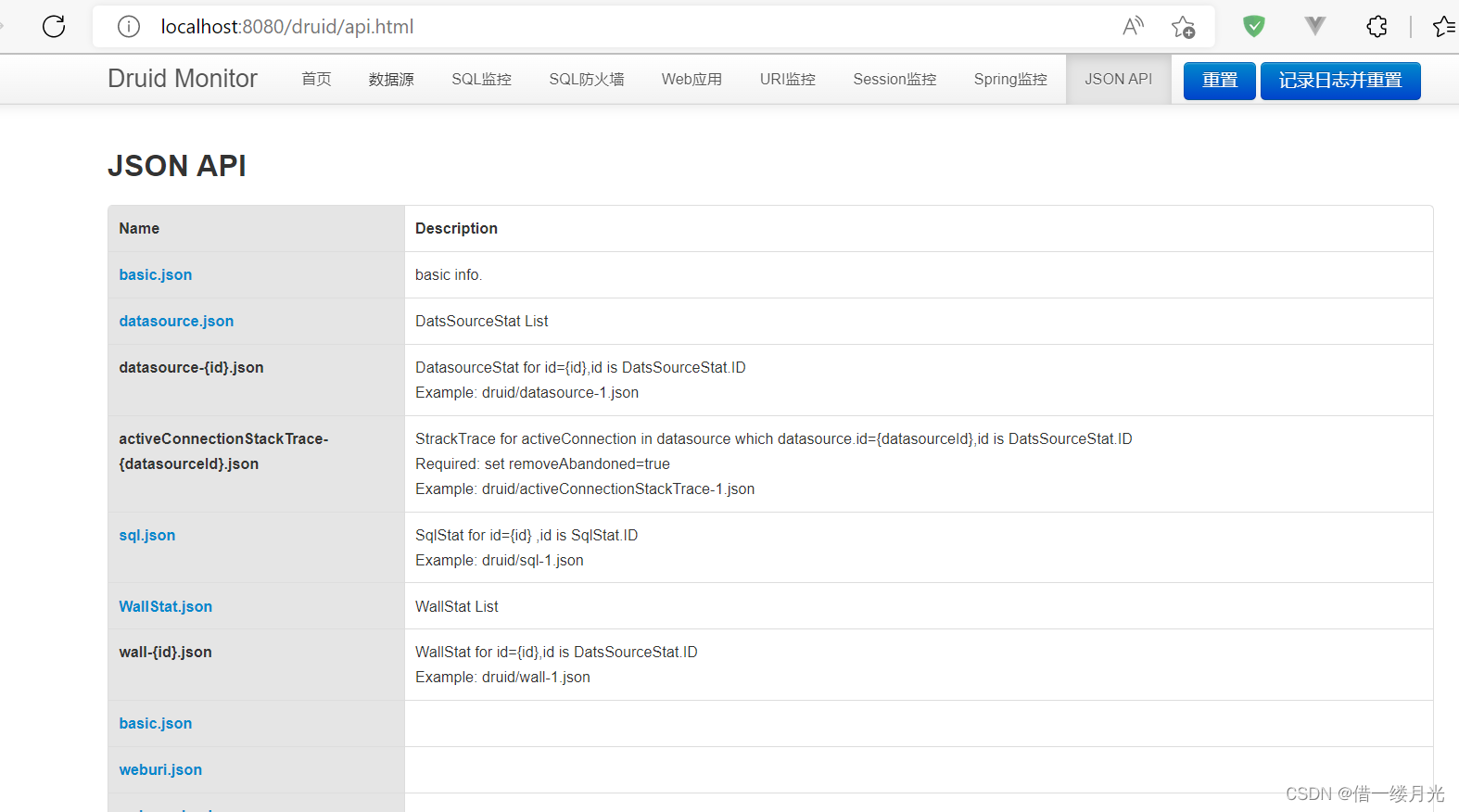Click 'Example: druid/wall-1.json' text
The width and height of the screenshot is (1459, 812).
tap(502, 677)
